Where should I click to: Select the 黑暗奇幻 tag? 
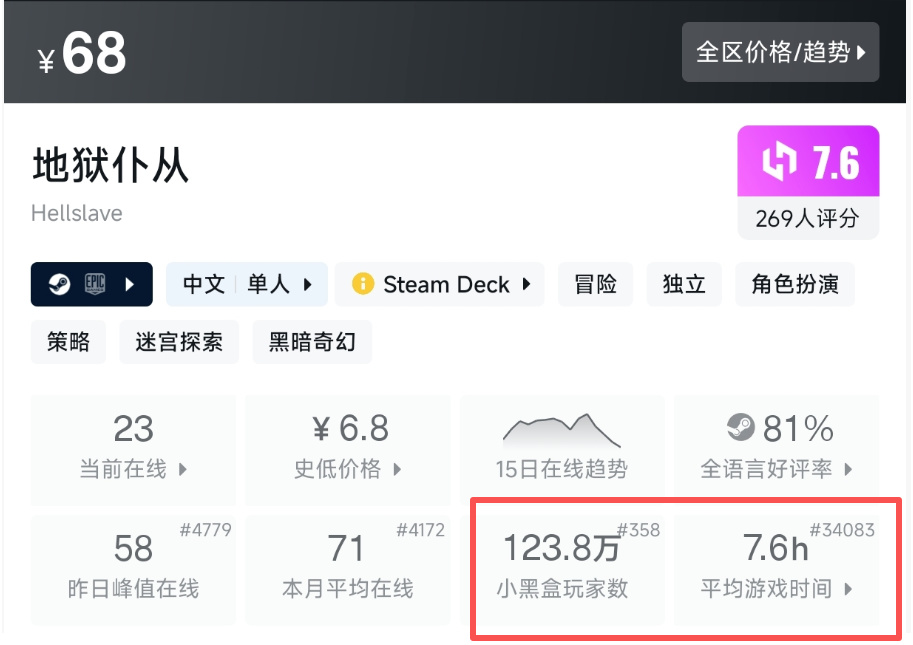(312, 342)
